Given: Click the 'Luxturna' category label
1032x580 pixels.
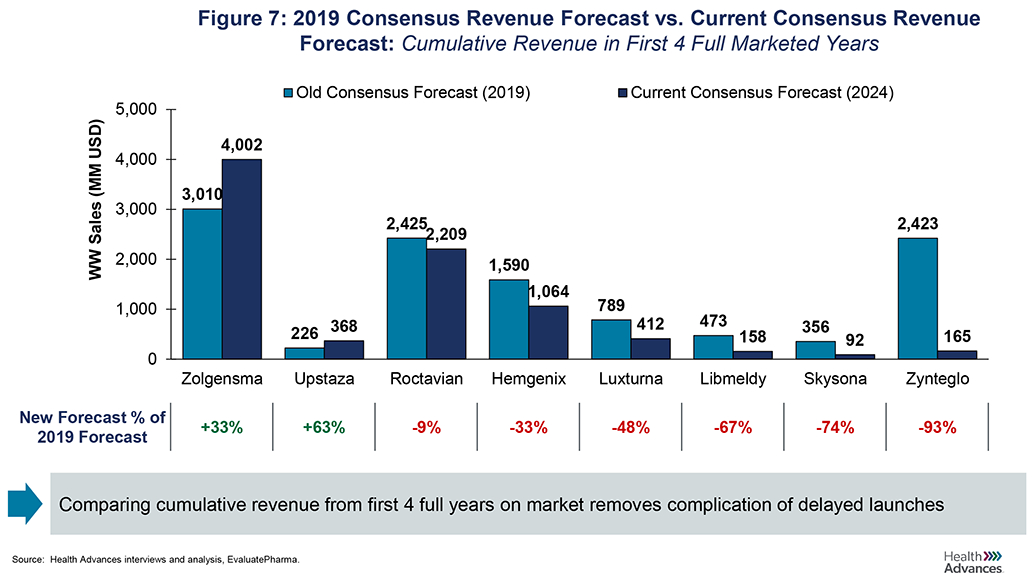Looking at the screenshot, I should point(631,379).
